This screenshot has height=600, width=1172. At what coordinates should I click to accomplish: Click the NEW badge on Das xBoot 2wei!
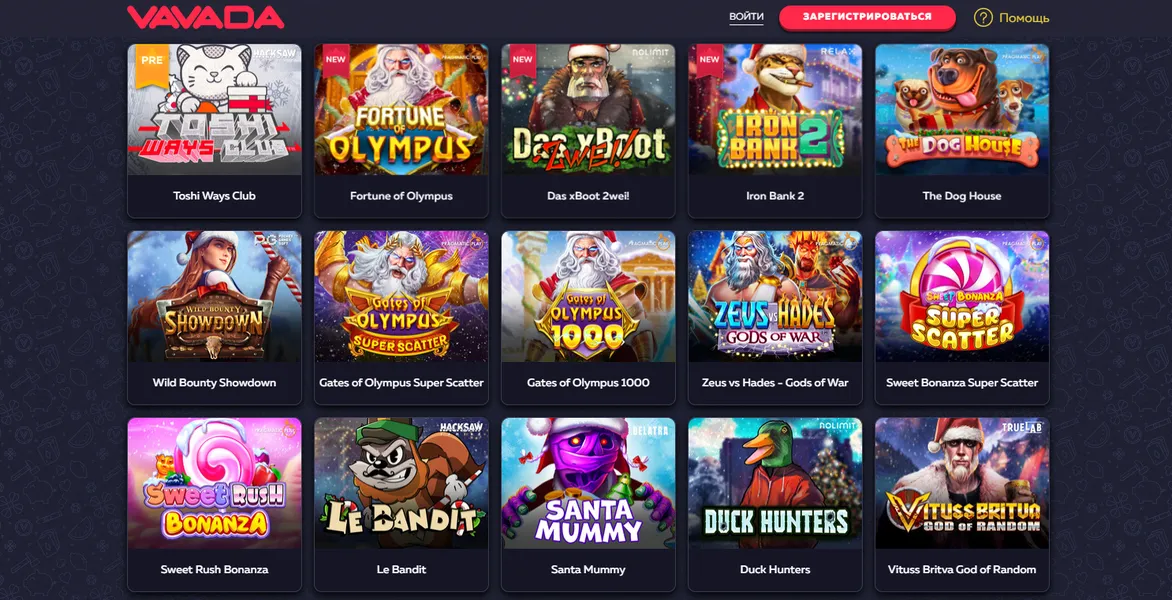(522, 59)
